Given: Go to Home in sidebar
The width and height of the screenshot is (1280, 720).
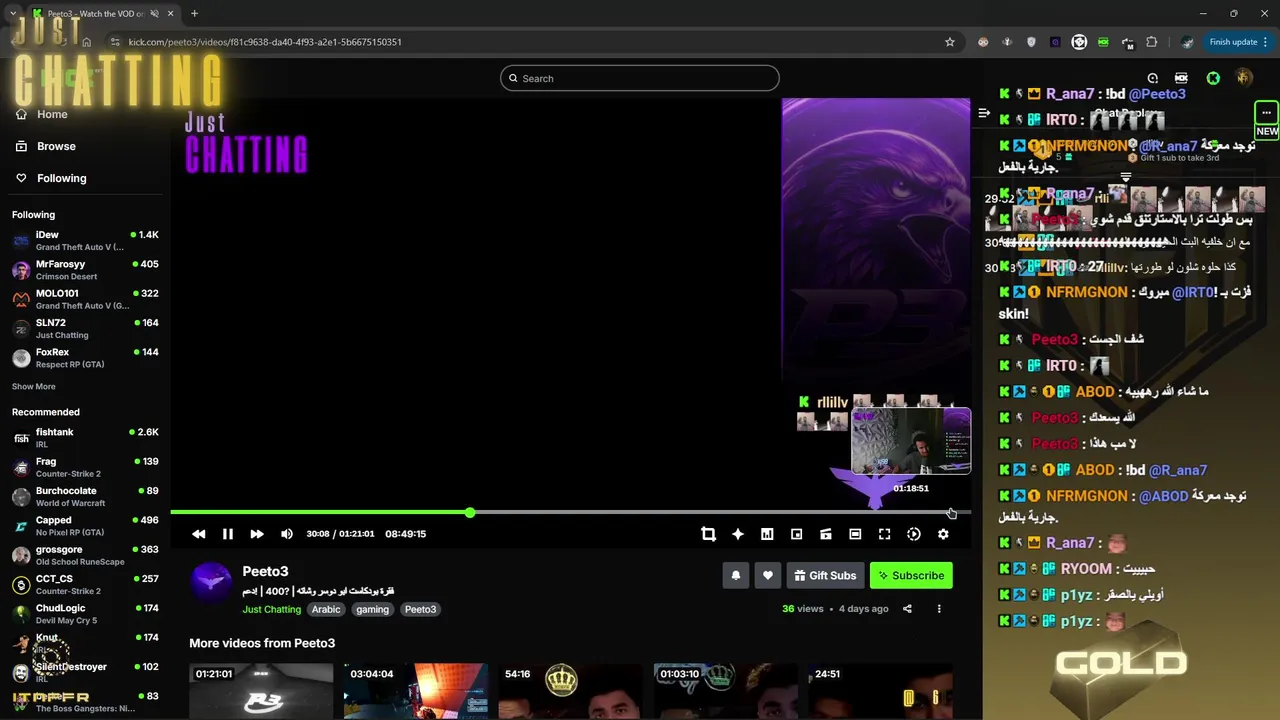Looking at the screenshot, I should pyautogui.click(x=42, y=114).
